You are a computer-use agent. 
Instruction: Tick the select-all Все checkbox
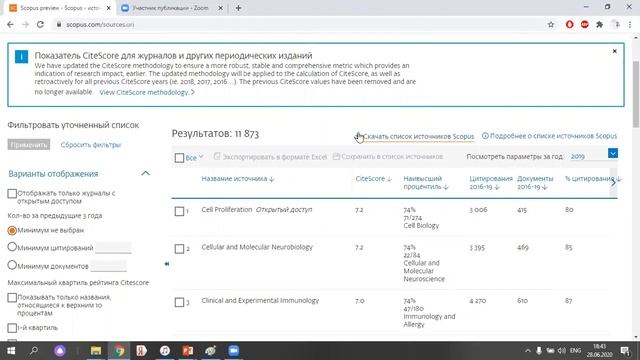(x=179, y=158)
